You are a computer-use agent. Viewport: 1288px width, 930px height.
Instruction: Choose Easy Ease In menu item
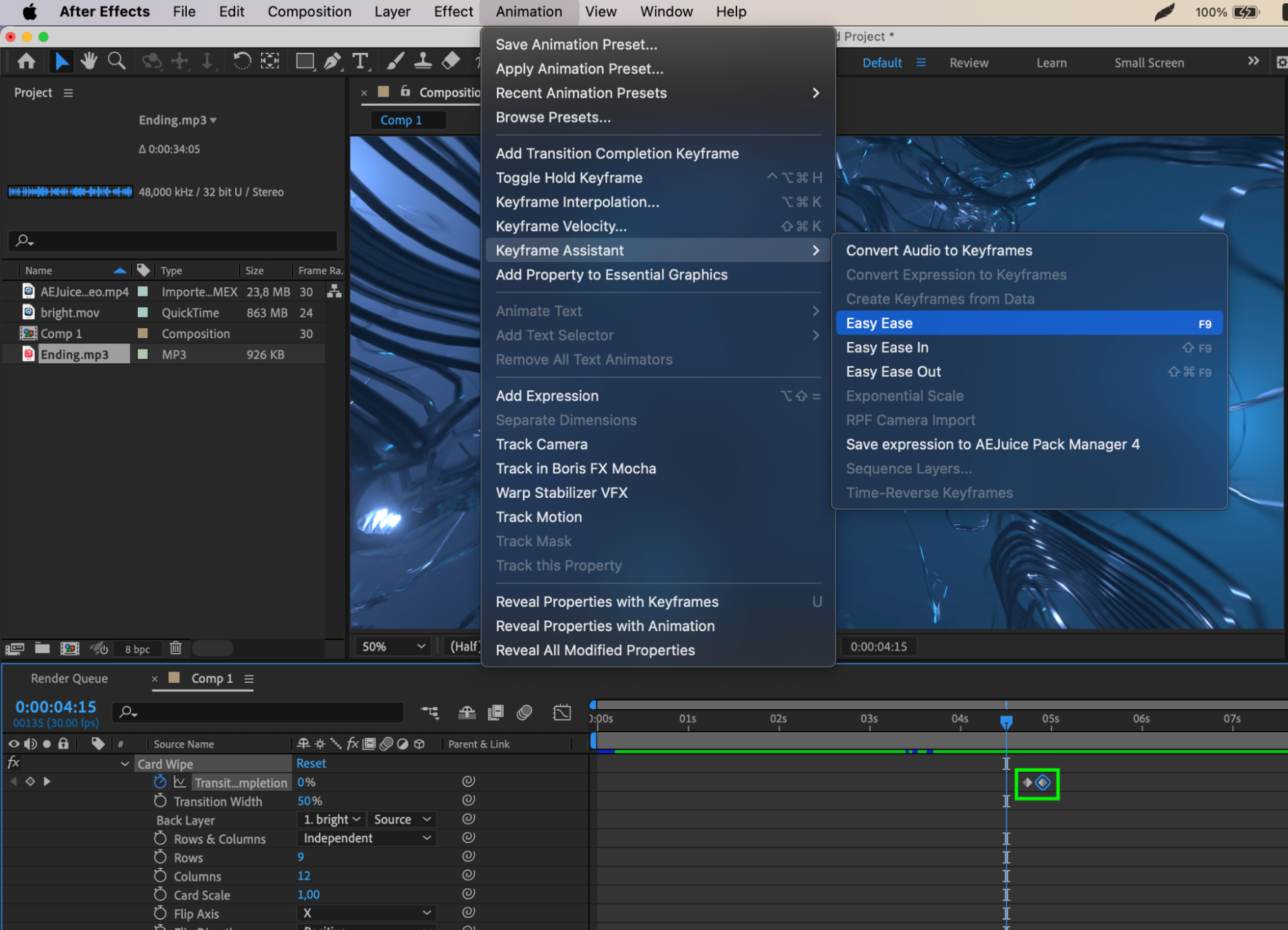tap(887, 348)
